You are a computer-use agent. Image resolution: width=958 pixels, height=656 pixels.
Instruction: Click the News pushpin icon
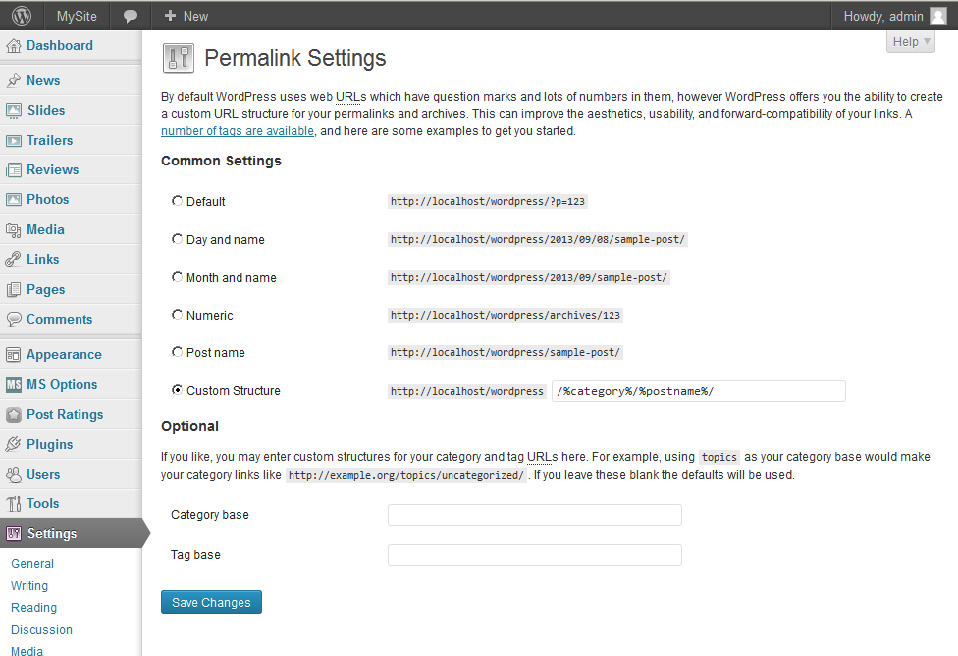(14, 81)
